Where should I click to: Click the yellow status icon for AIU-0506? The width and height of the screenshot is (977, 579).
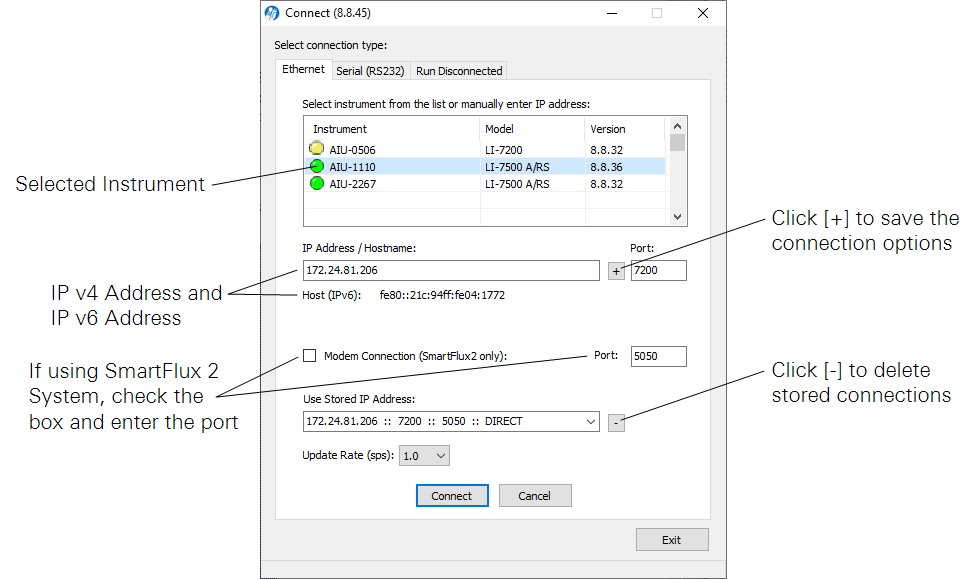coord(317,149)
